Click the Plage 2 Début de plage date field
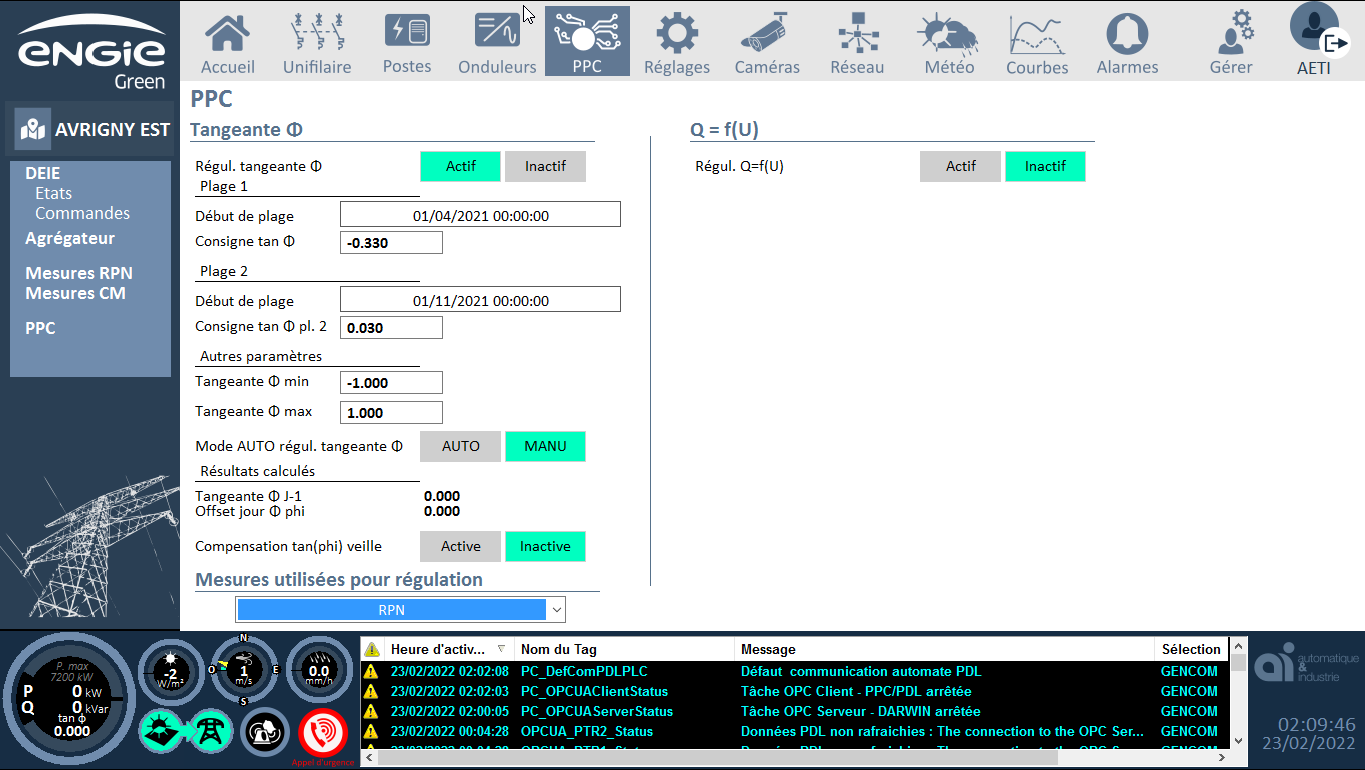 [480, 300]
